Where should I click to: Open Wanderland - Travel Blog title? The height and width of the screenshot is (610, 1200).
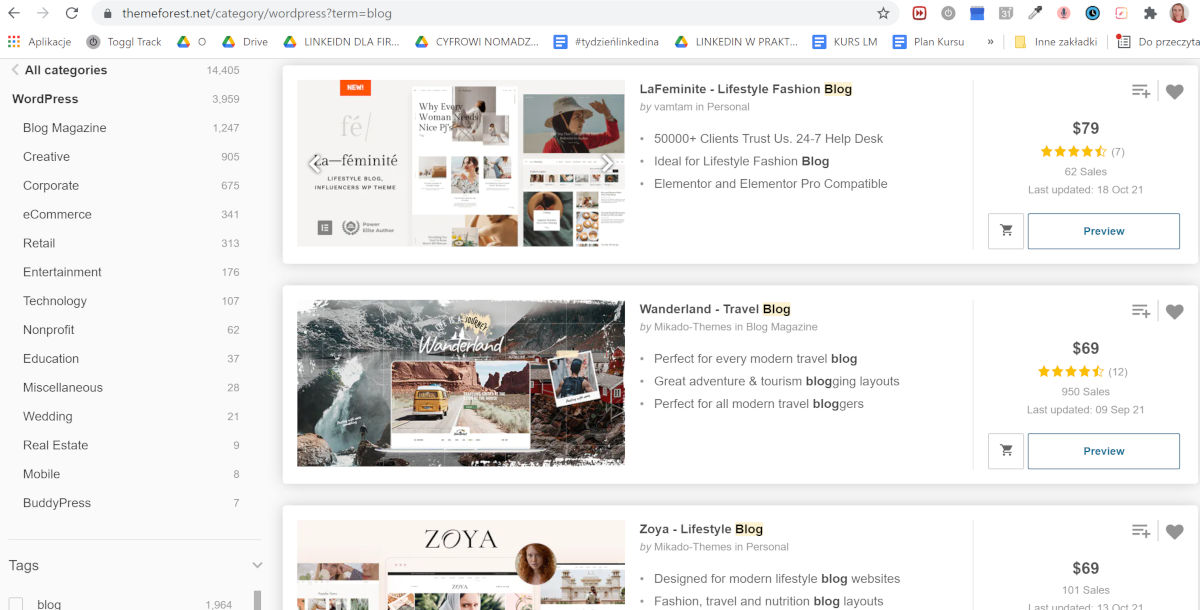tap(715, 309)
